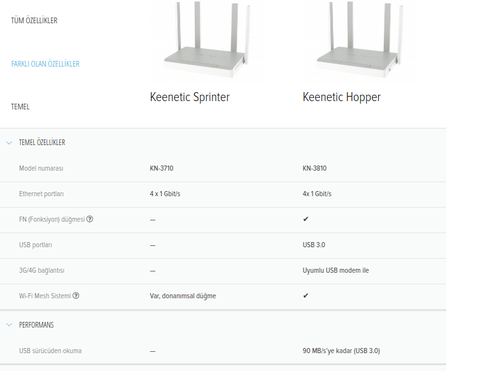The height and width of the screenshot is (371, 480).
Task: Open the Keenetic Sprinter product title
Action: [190, 97]
